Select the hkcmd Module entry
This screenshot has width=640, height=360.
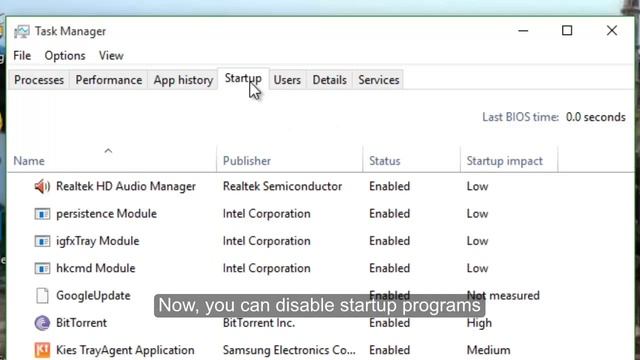96,269
